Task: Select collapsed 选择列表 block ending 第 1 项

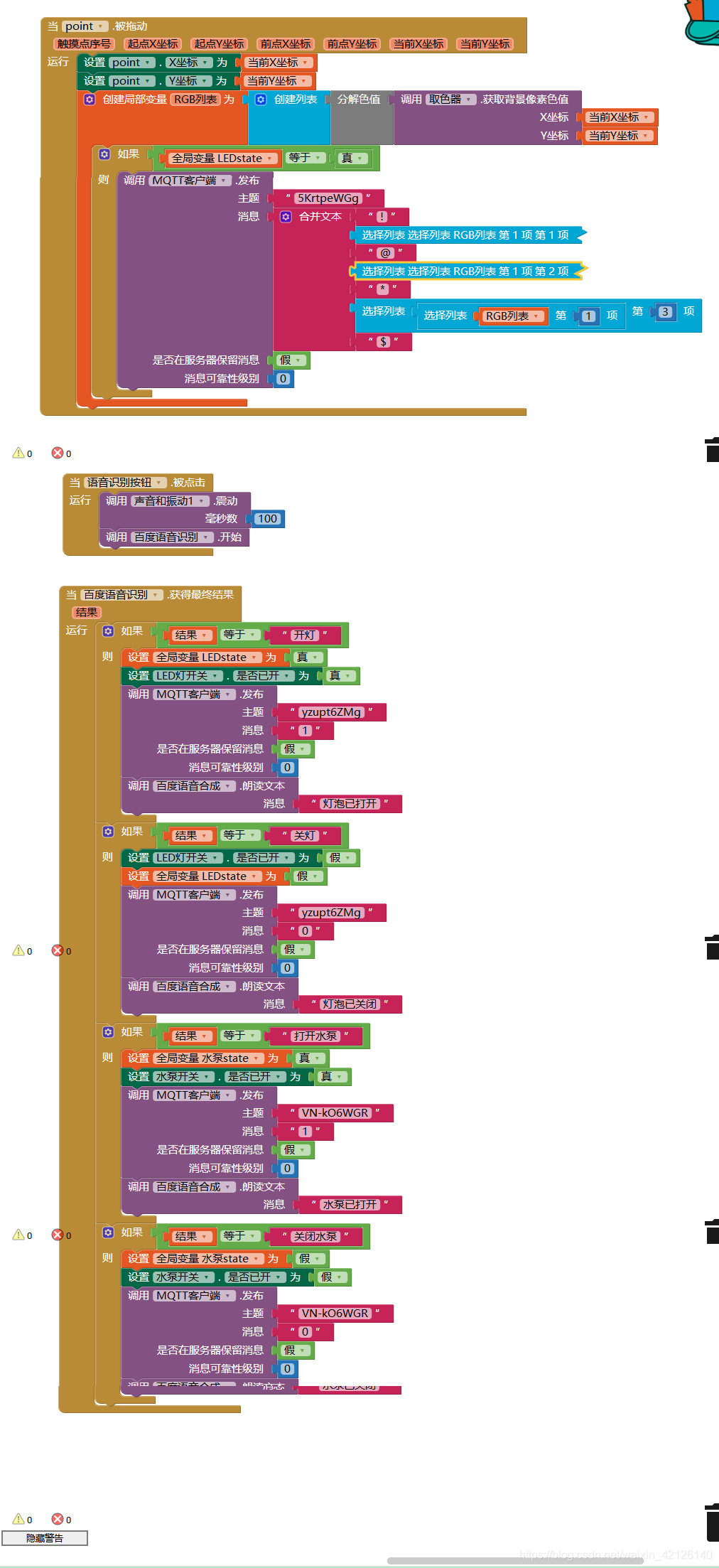Action: (469, 235)
